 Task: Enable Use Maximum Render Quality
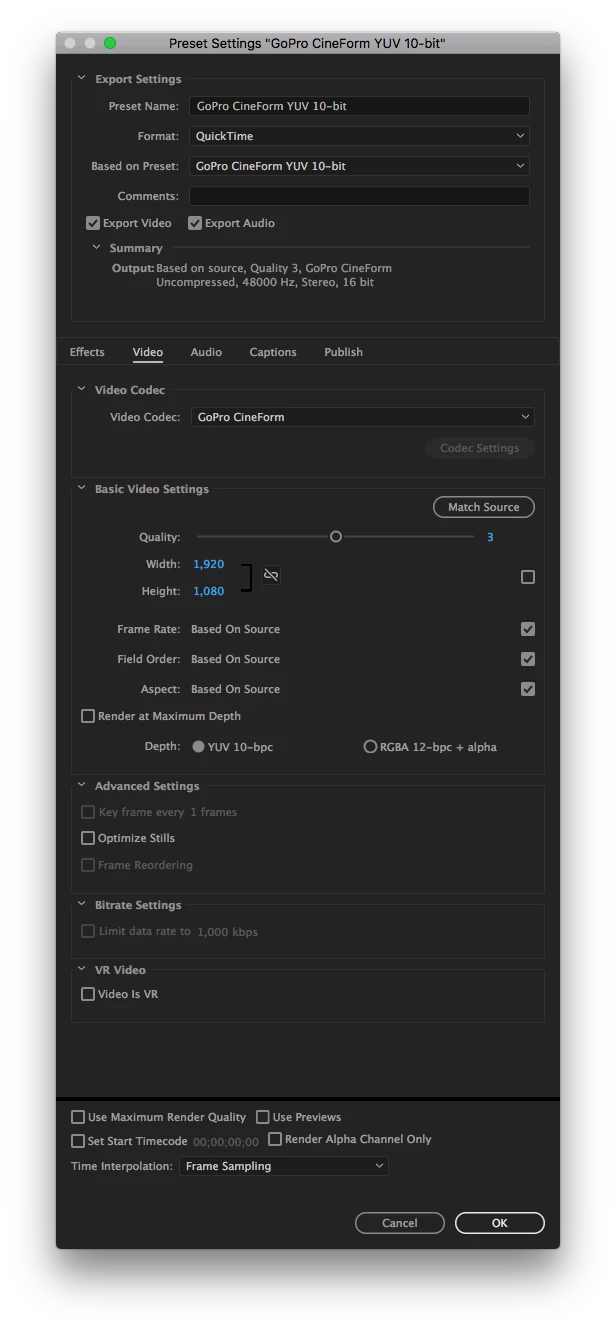pyautogui.click(x=78, y=1117)
